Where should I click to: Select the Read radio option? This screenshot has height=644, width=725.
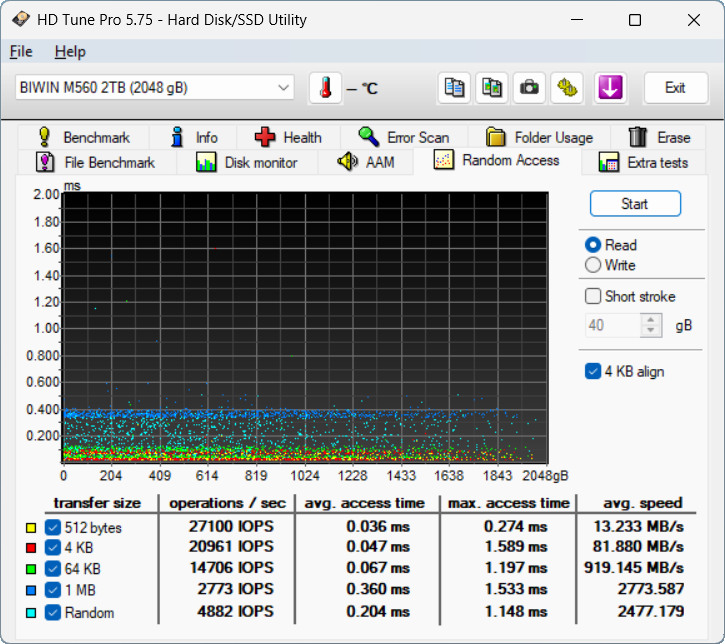593,245
